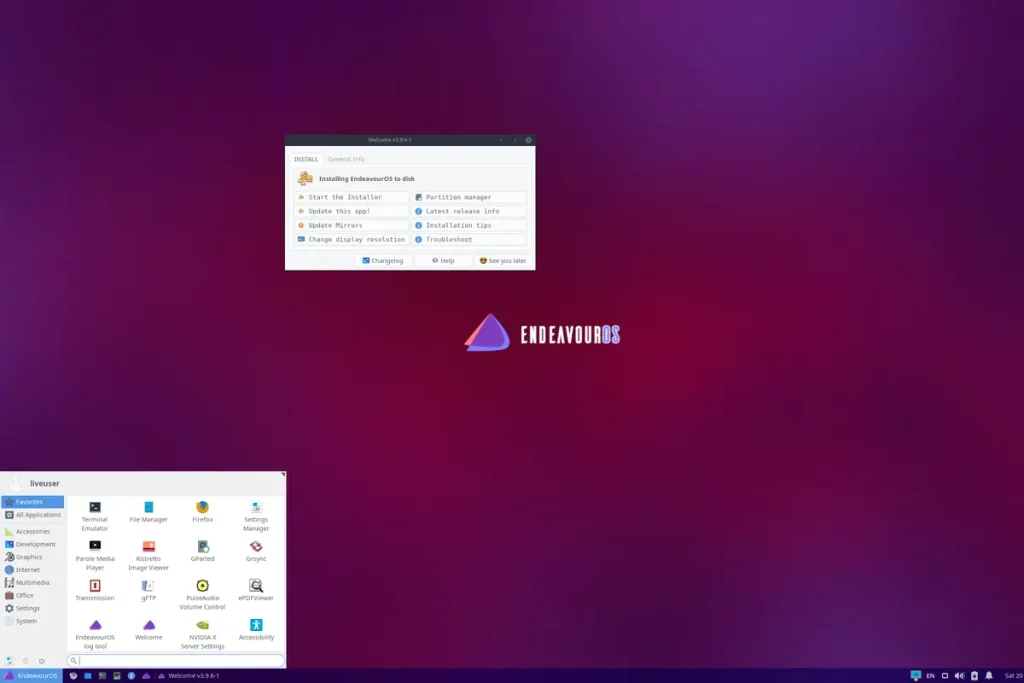The image size is (1024, 683).
Task: Switch to the General Info tab
Action: tap(346, 158)
